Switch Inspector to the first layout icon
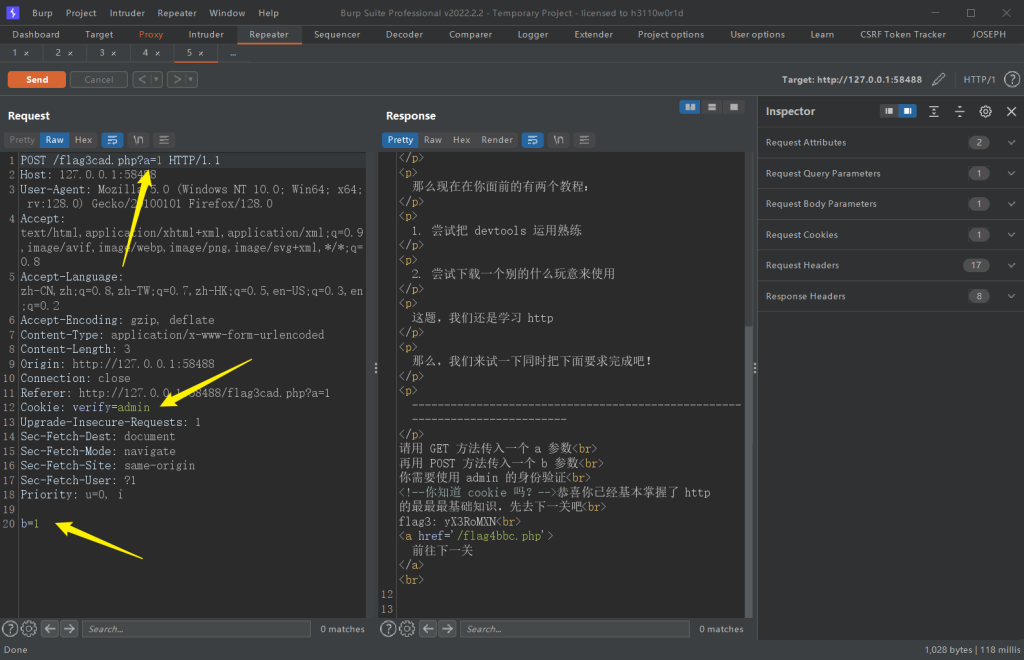This screenshot has width=1024, height=660. pos(889,111)
